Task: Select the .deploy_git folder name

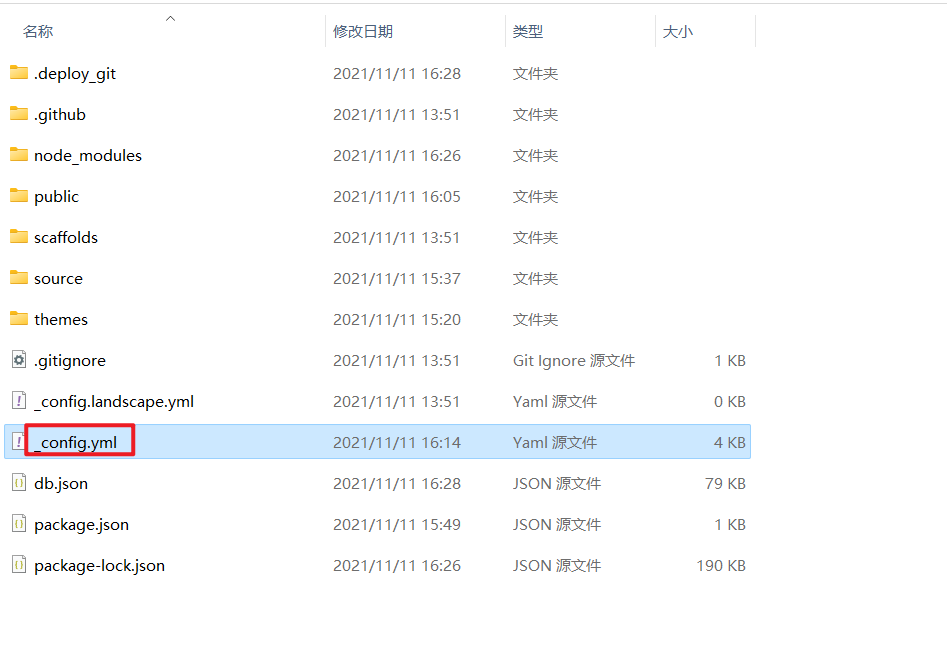Action: pos(75,74)
